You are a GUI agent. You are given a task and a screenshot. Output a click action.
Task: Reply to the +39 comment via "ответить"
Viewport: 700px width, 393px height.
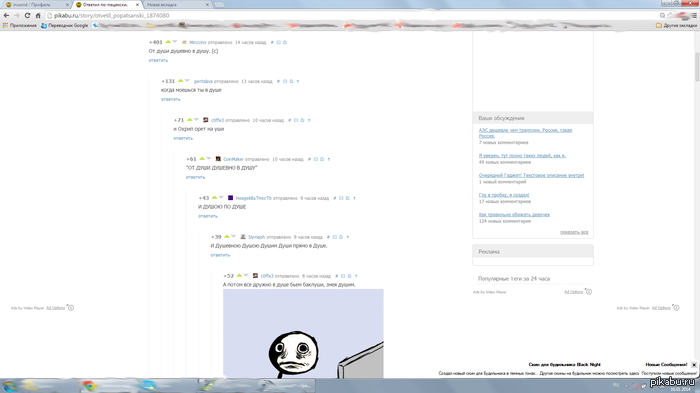tap(220, 255)
